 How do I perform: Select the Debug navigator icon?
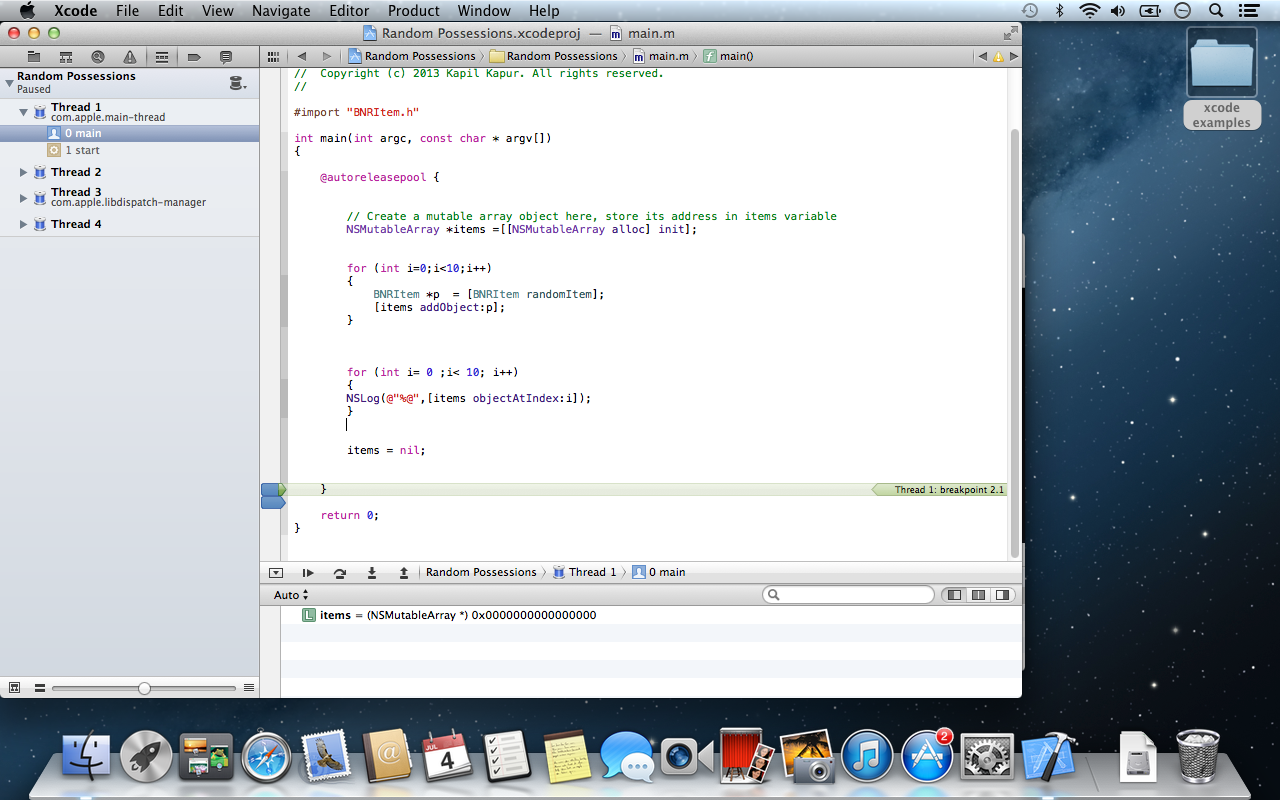pyautogui.click(x=162, y=57)
